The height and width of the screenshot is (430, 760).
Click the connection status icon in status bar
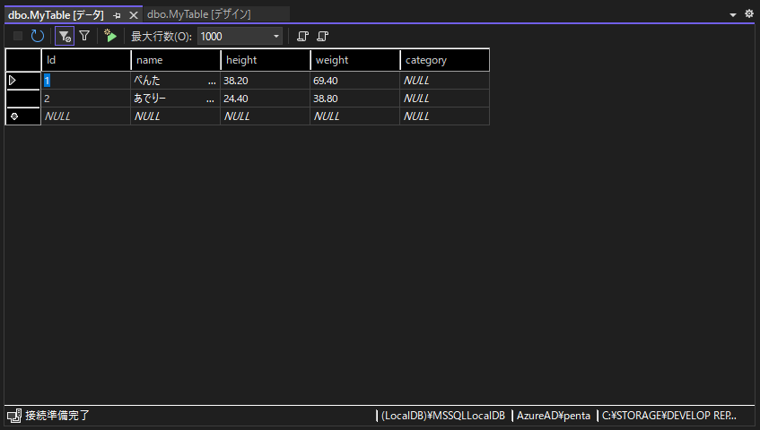(x=14, y=415)
